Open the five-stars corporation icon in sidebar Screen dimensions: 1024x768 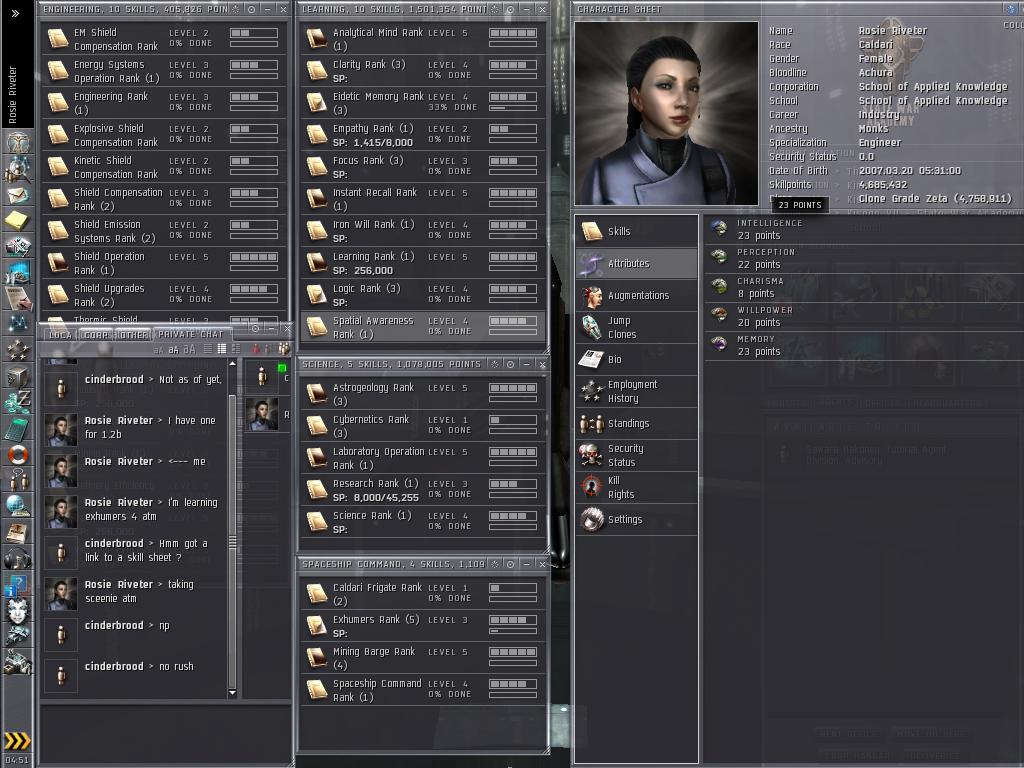[x=18, y=350]
